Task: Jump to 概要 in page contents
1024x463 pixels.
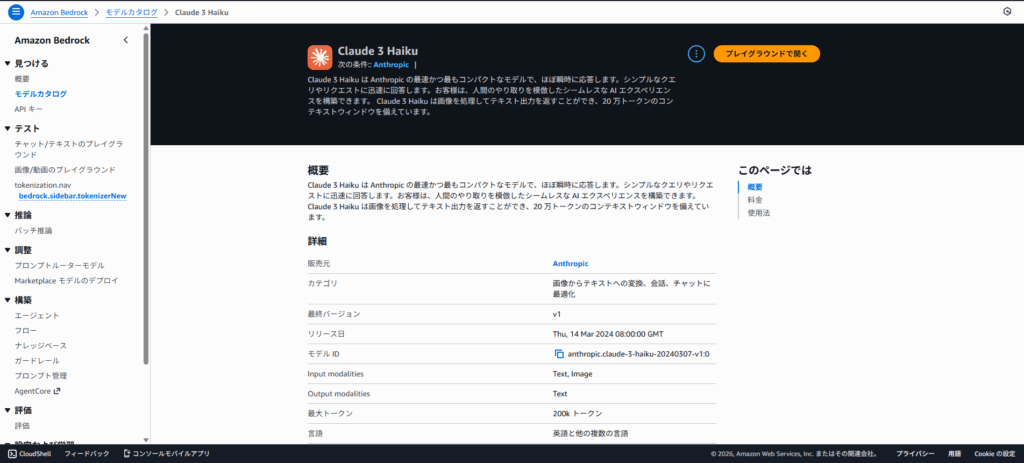Action: tap(755, 187)
